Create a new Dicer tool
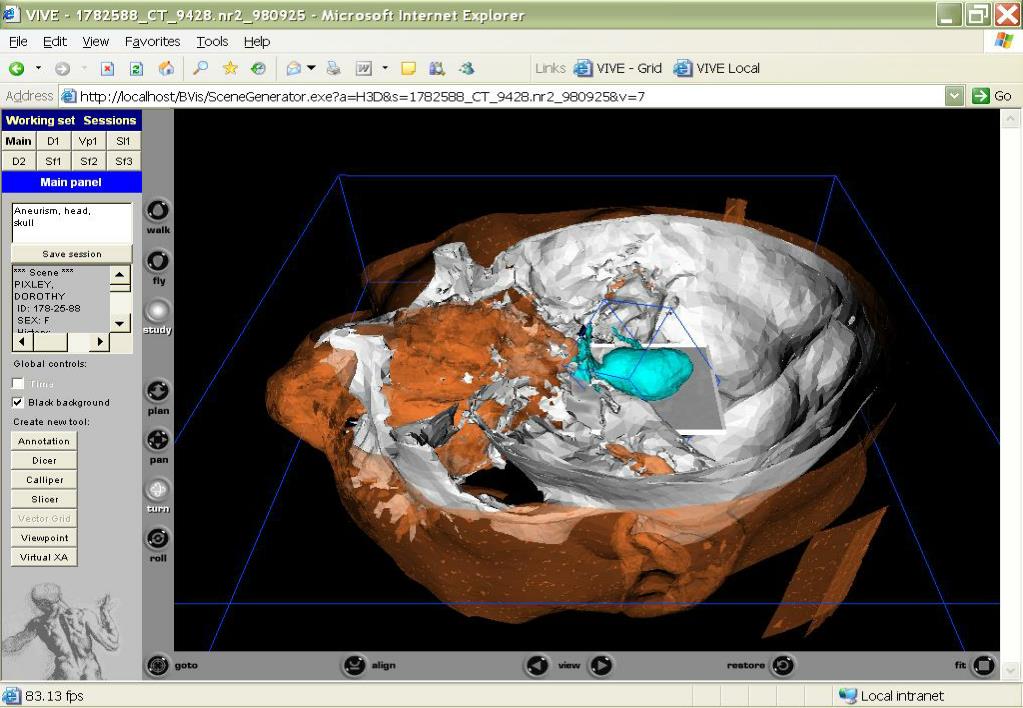The height and width of the screenshot is (708, 1023). (44, 461)
